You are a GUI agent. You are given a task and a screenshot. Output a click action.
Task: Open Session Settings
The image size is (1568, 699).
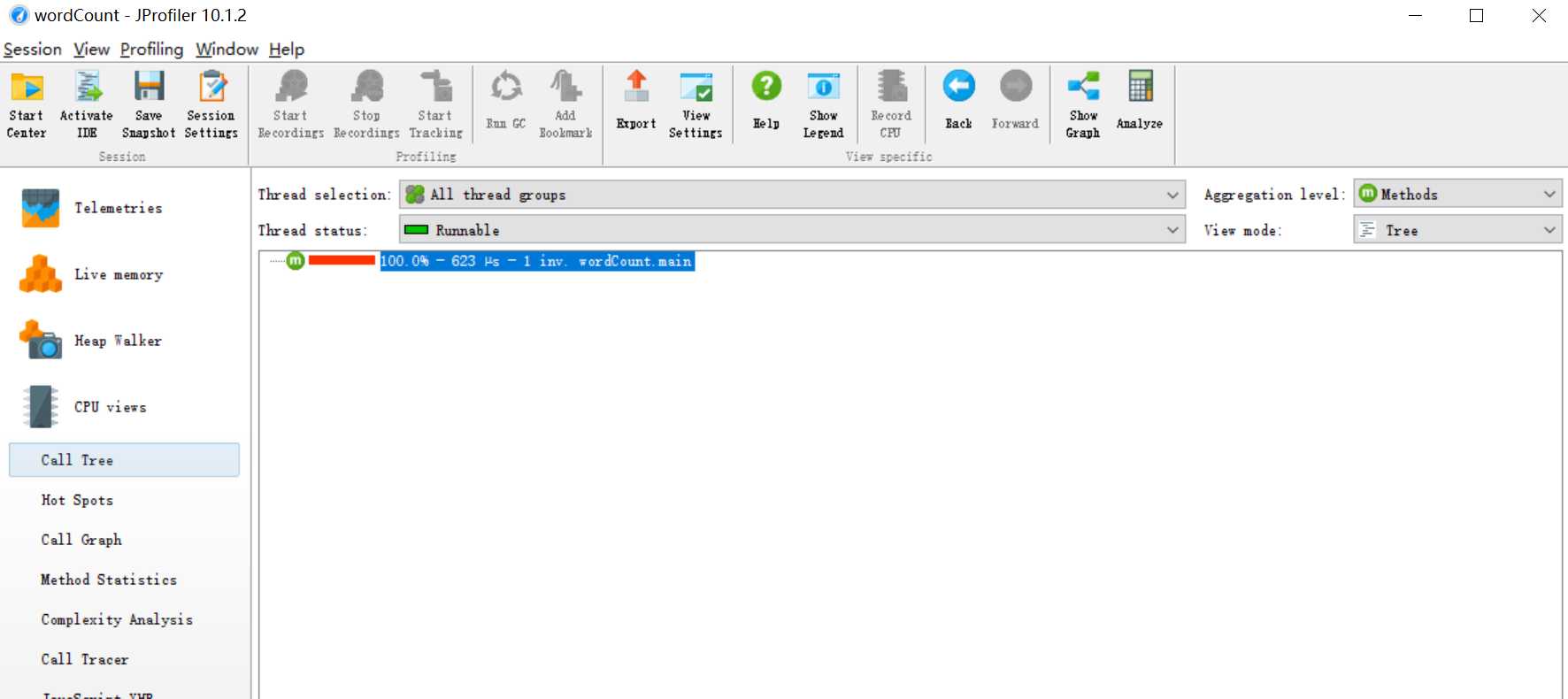211,104
